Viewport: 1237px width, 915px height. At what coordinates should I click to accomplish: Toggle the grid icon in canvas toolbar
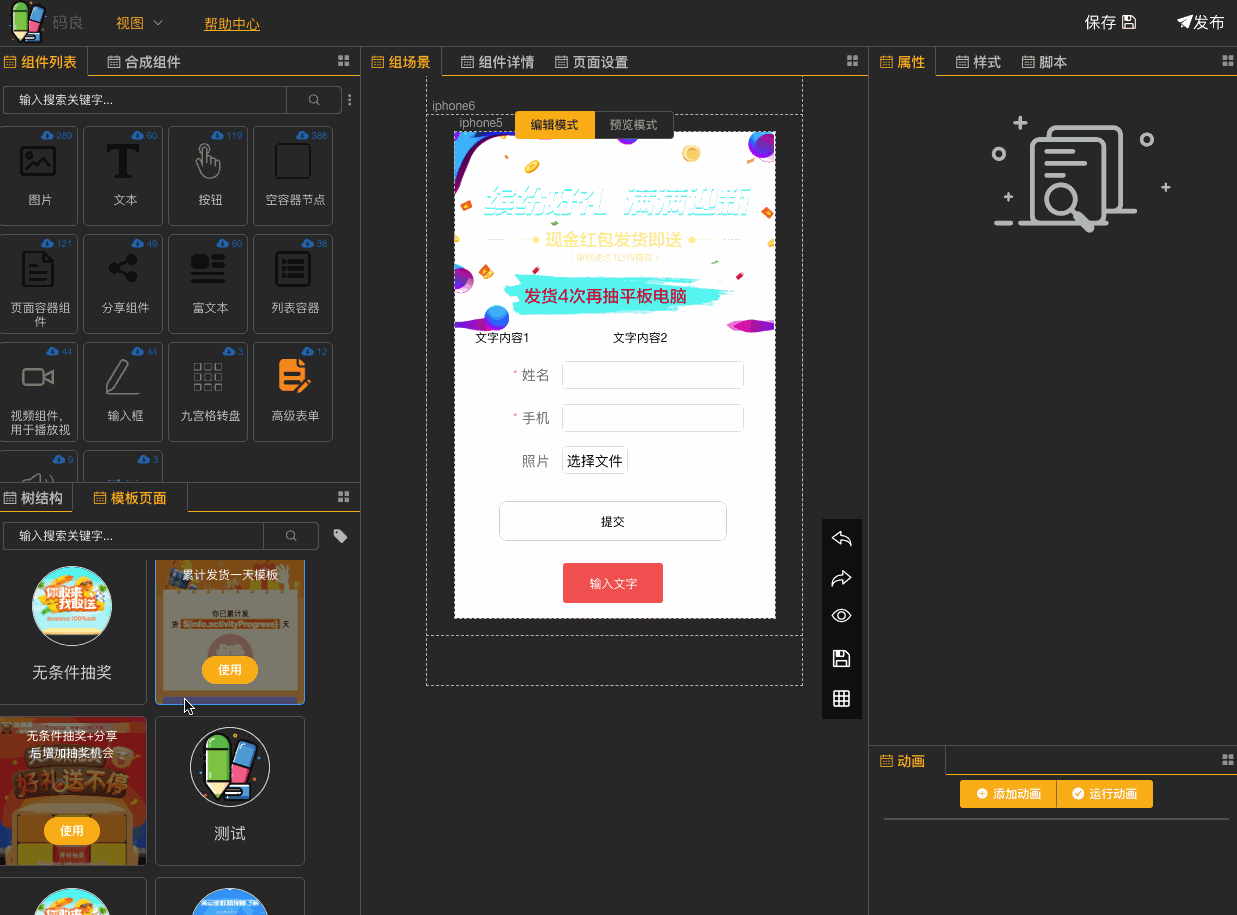tap(841, 698)
